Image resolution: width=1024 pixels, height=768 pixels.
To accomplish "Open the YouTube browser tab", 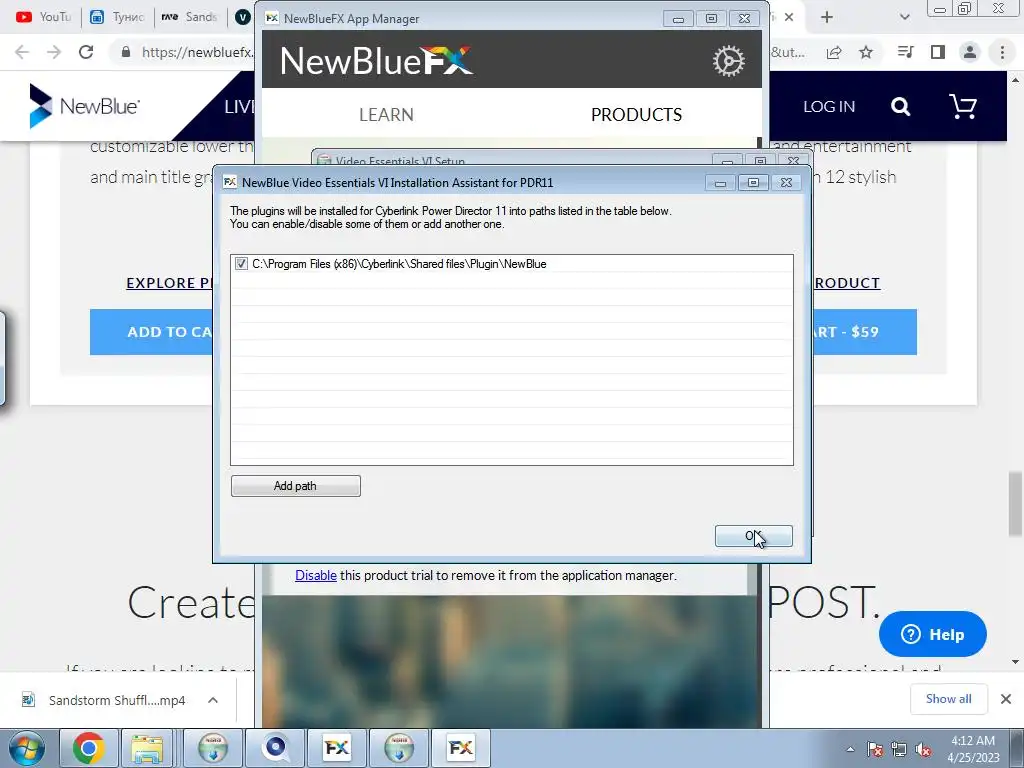I will click(42, 17).
